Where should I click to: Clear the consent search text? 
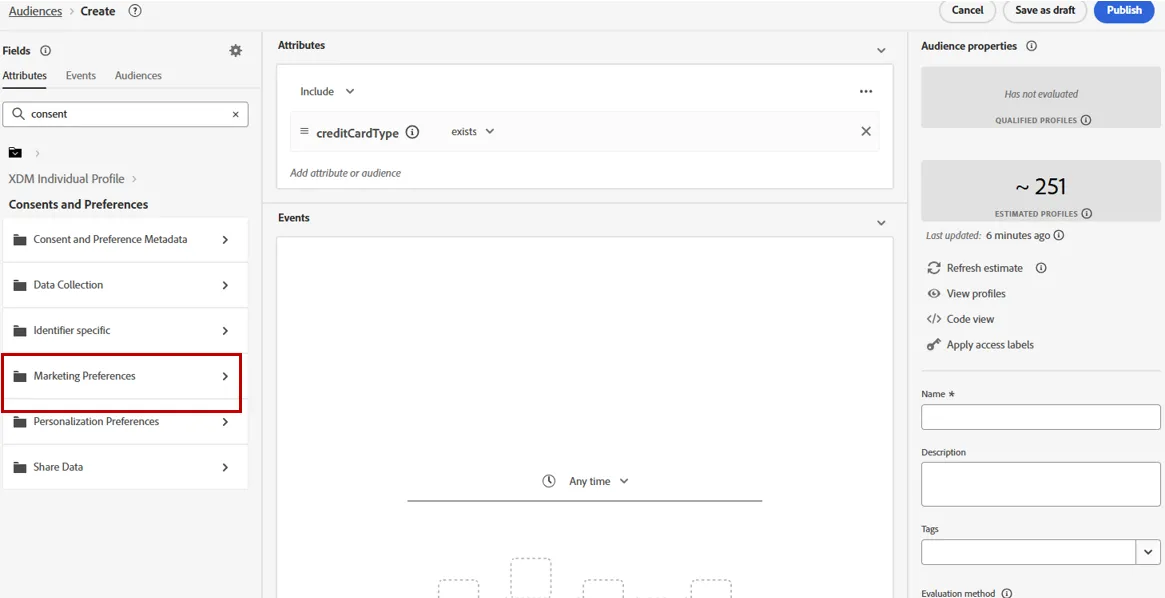click(x=236, y=114)
